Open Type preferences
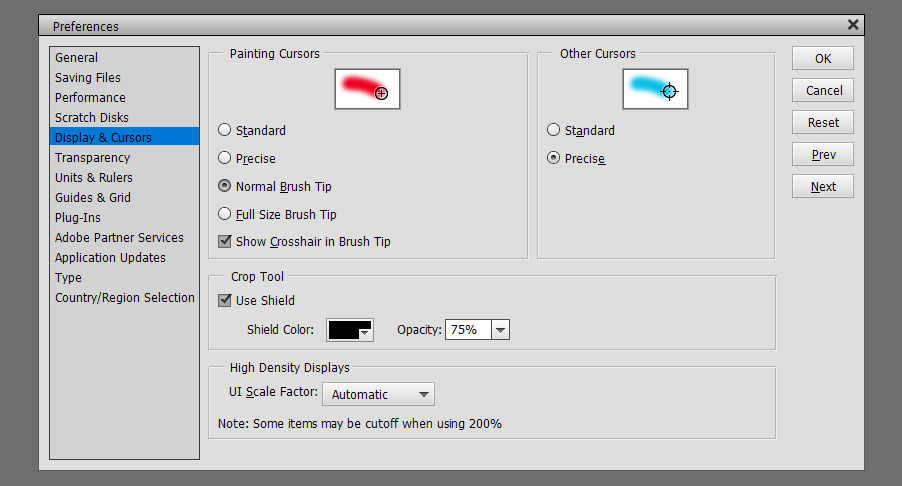The width and height of the screenshot is (902, 486). pyautogui.click(x=124, y=278)
